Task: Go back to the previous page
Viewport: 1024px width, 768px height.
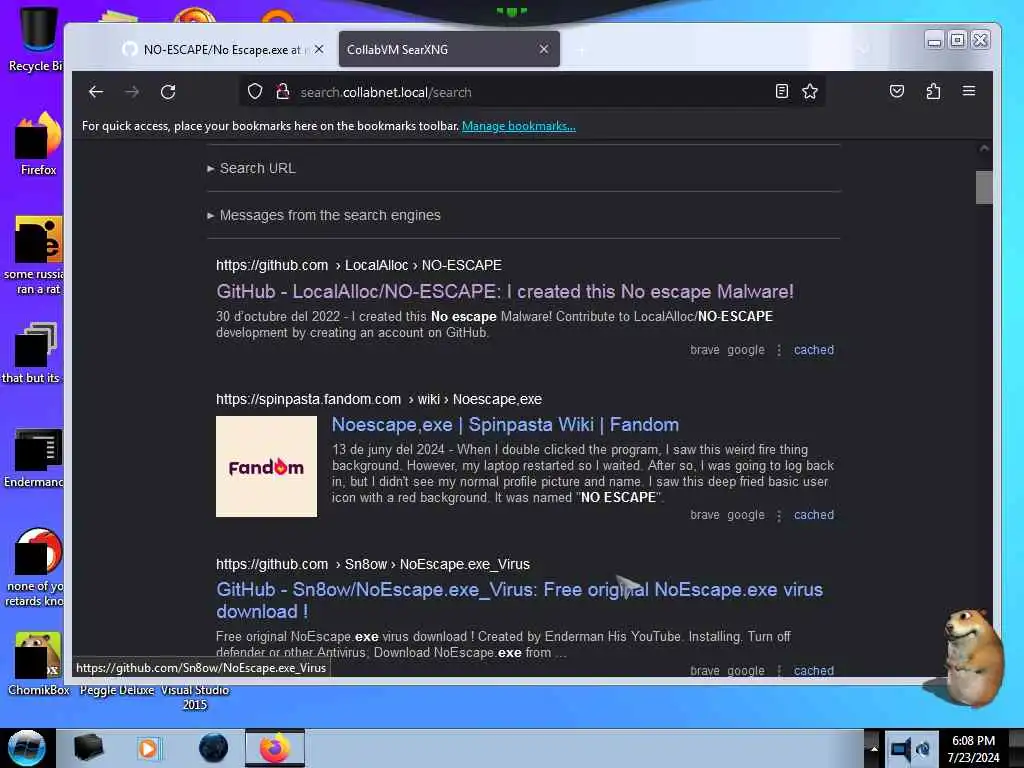Action: click(x=96, y=92)
